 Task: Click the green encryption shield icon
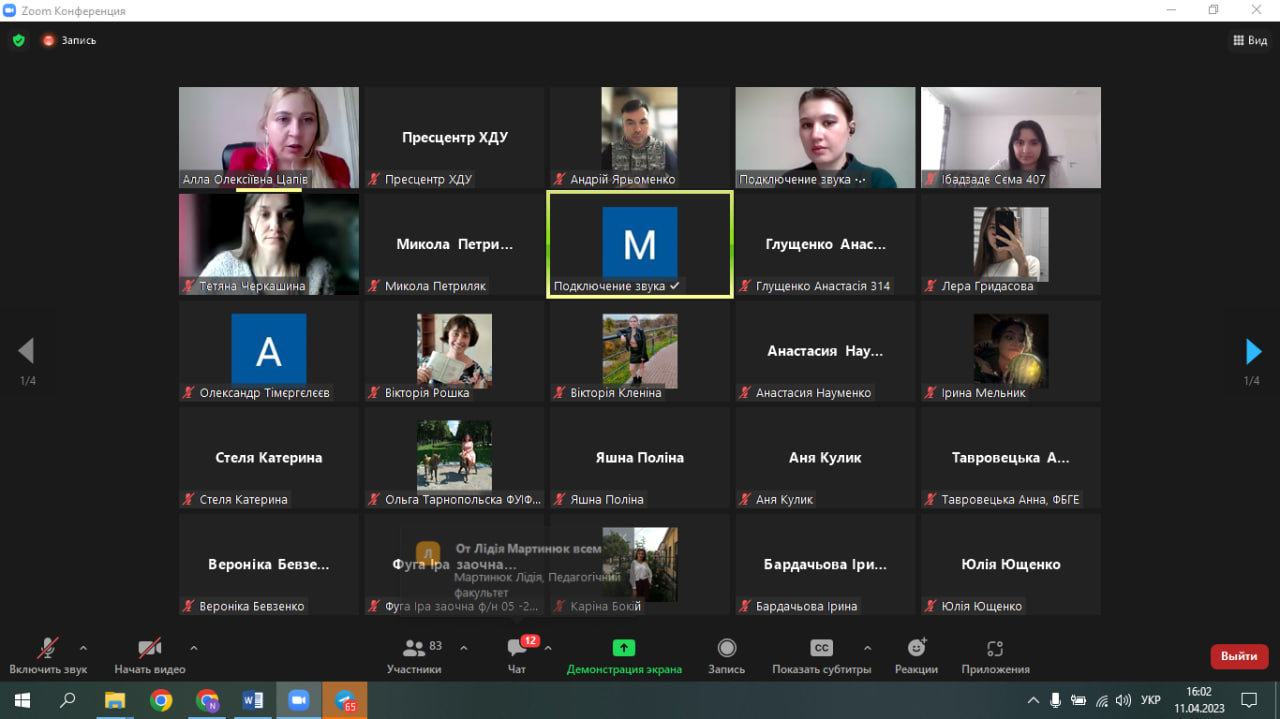[18, 41]
